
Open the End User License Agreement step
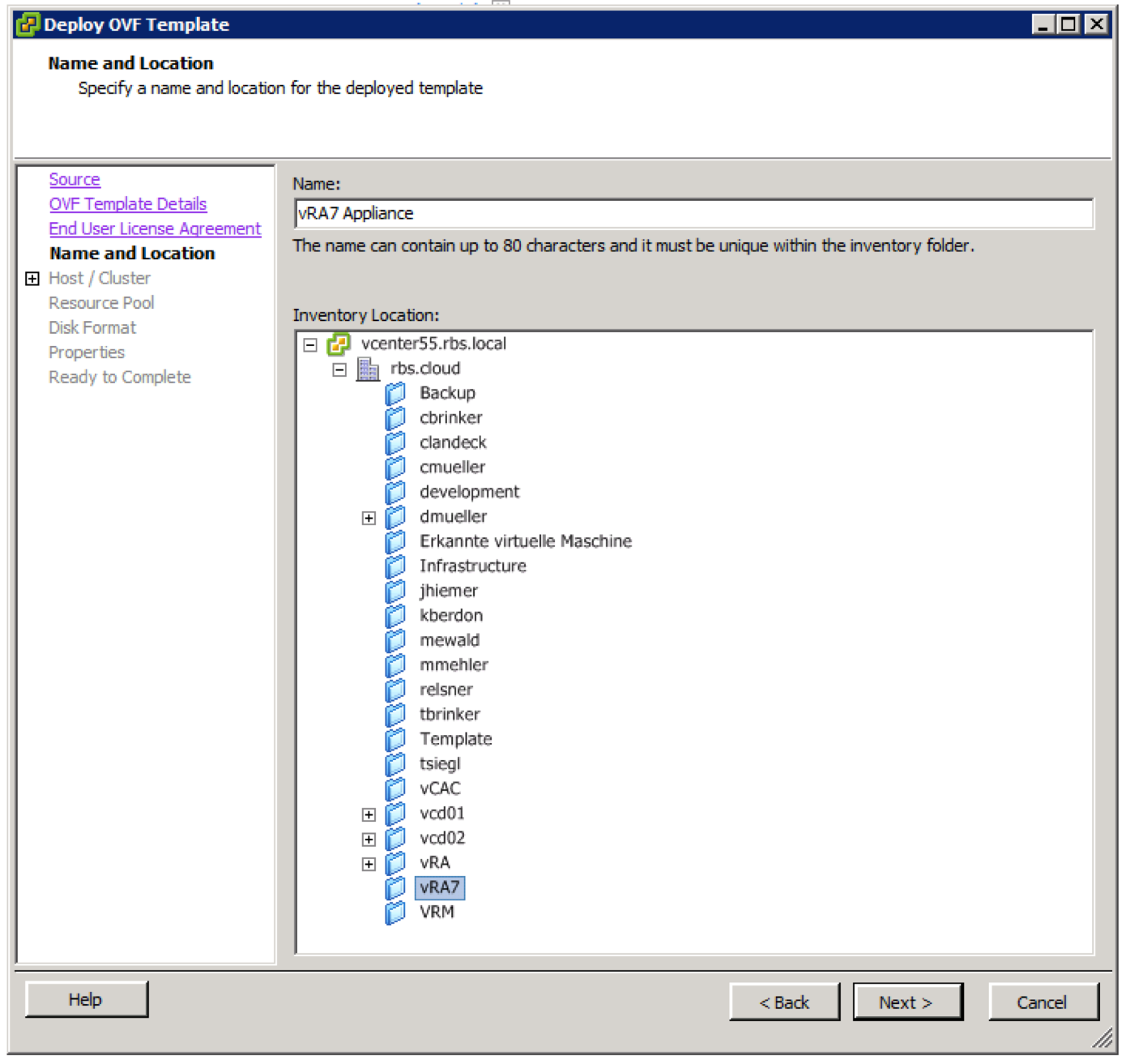pyautogui.click(x=155, y=229)
